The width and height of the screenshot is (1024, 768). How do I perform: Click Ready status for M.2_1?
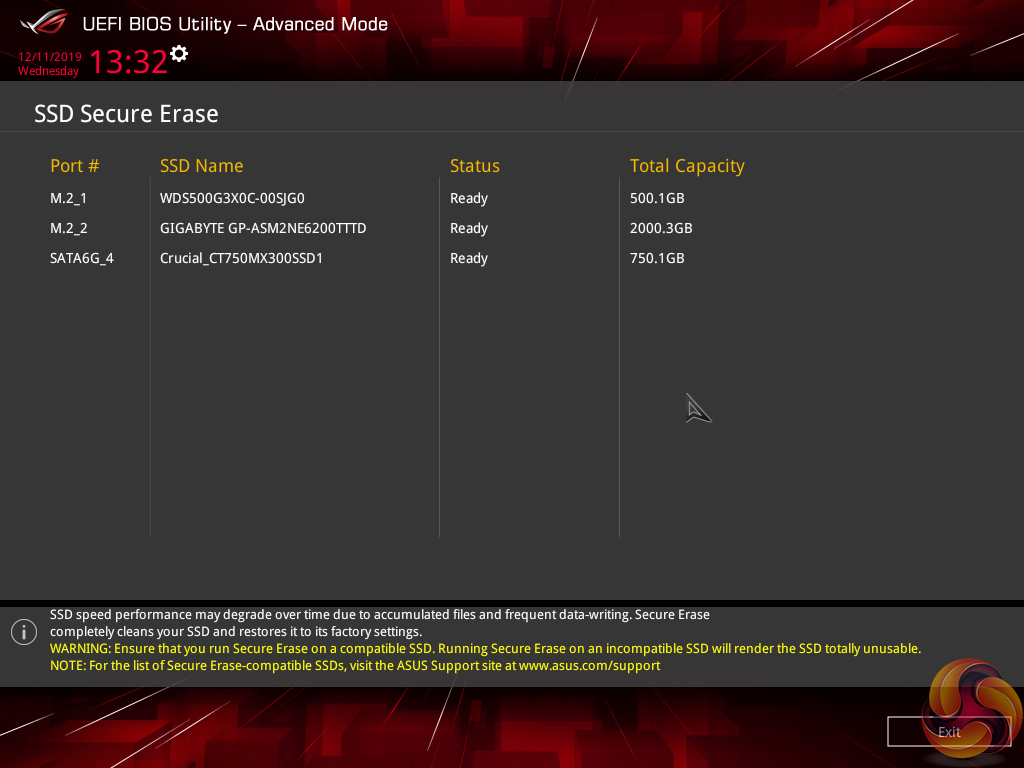pyautogui.click(x=469, y=199)
